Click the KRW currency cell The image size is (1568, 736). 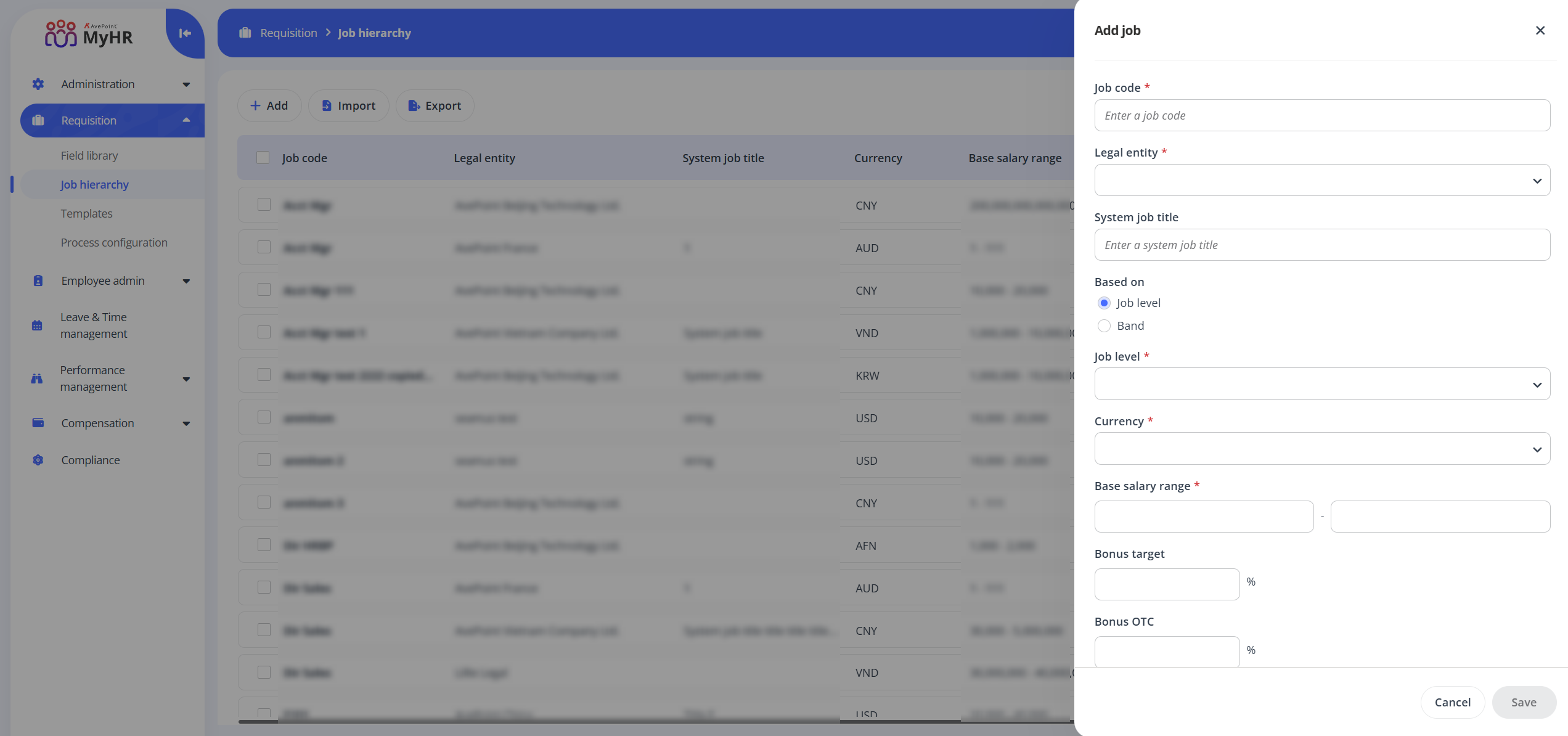[867, 375]
